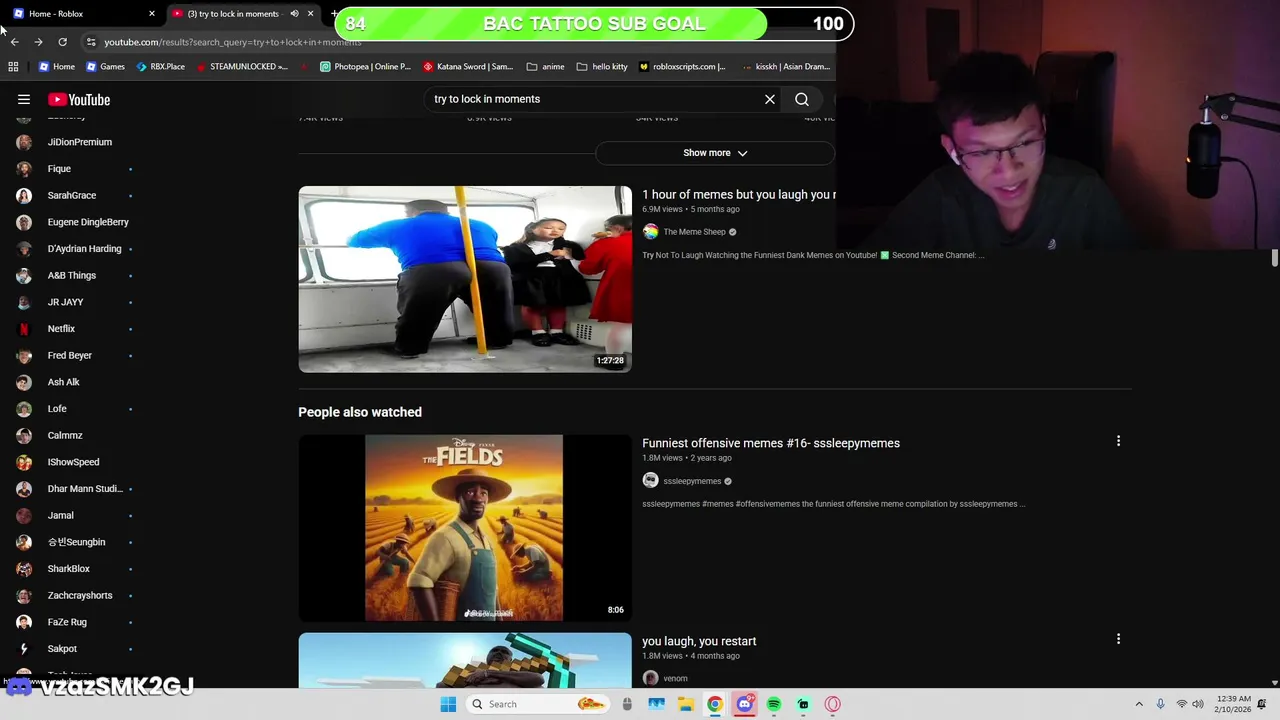Play the 1:27:28 bus meme thumbnail

465,279
